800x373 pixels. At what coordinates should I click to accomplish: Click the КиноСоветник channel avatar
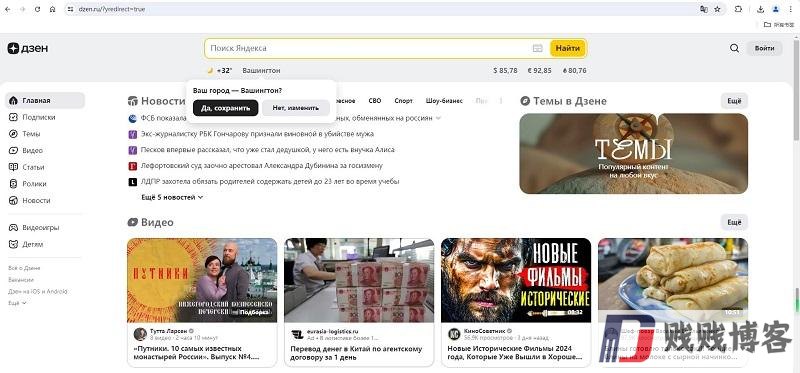coord(454,334)
